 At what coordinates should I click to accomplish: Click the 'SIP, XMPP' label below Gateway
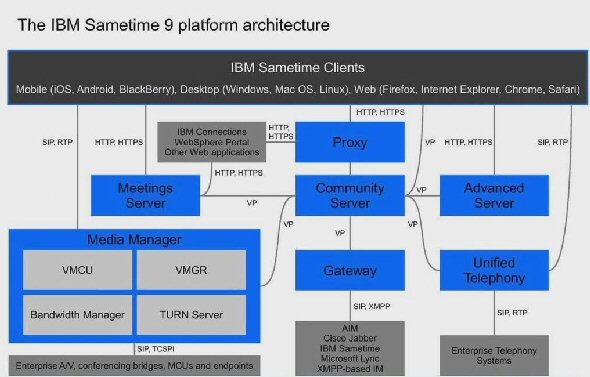pyautogui.click(x=372, y=306)
